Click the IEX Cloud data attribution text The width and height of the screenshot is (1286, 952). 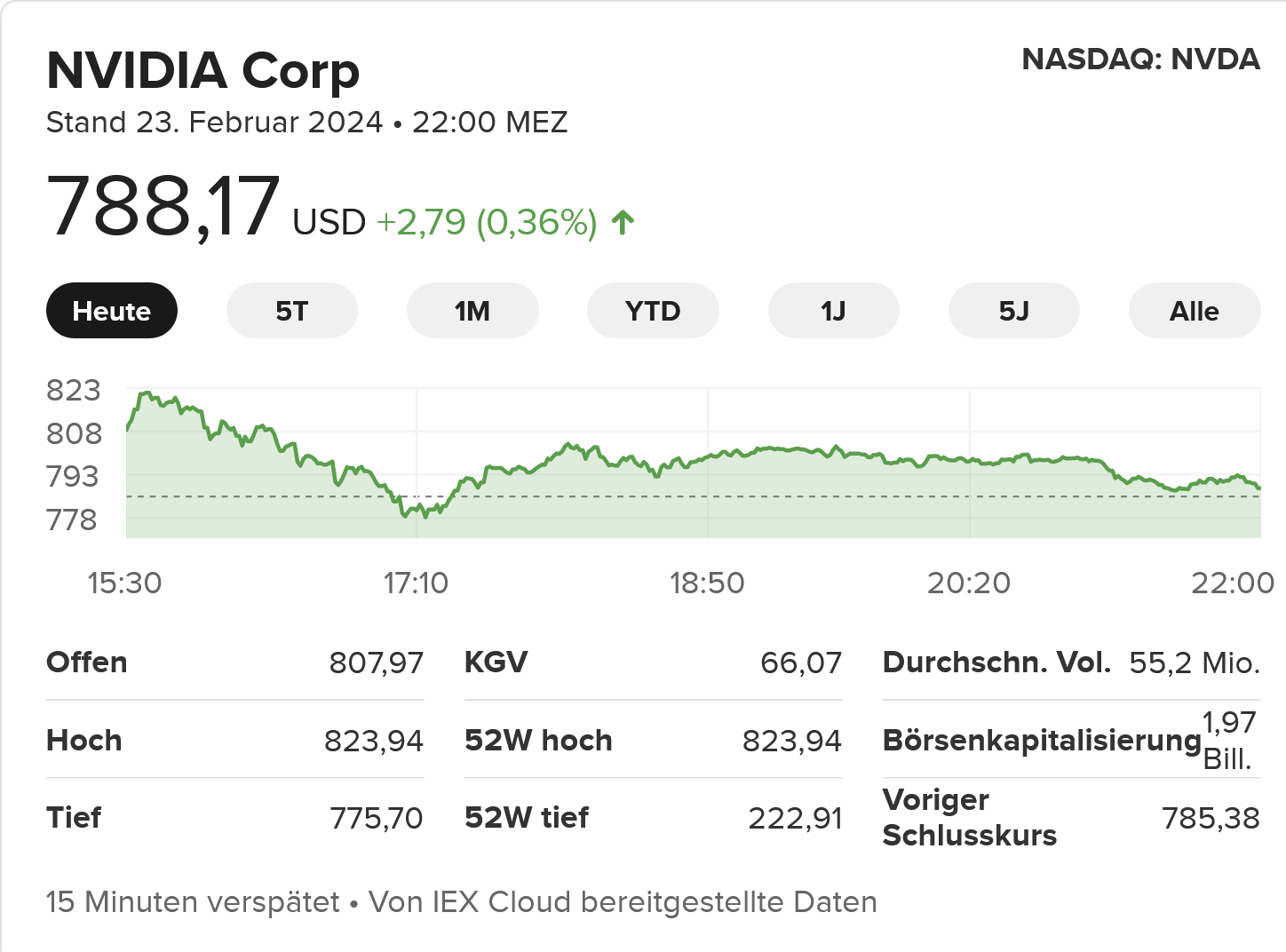623,902
